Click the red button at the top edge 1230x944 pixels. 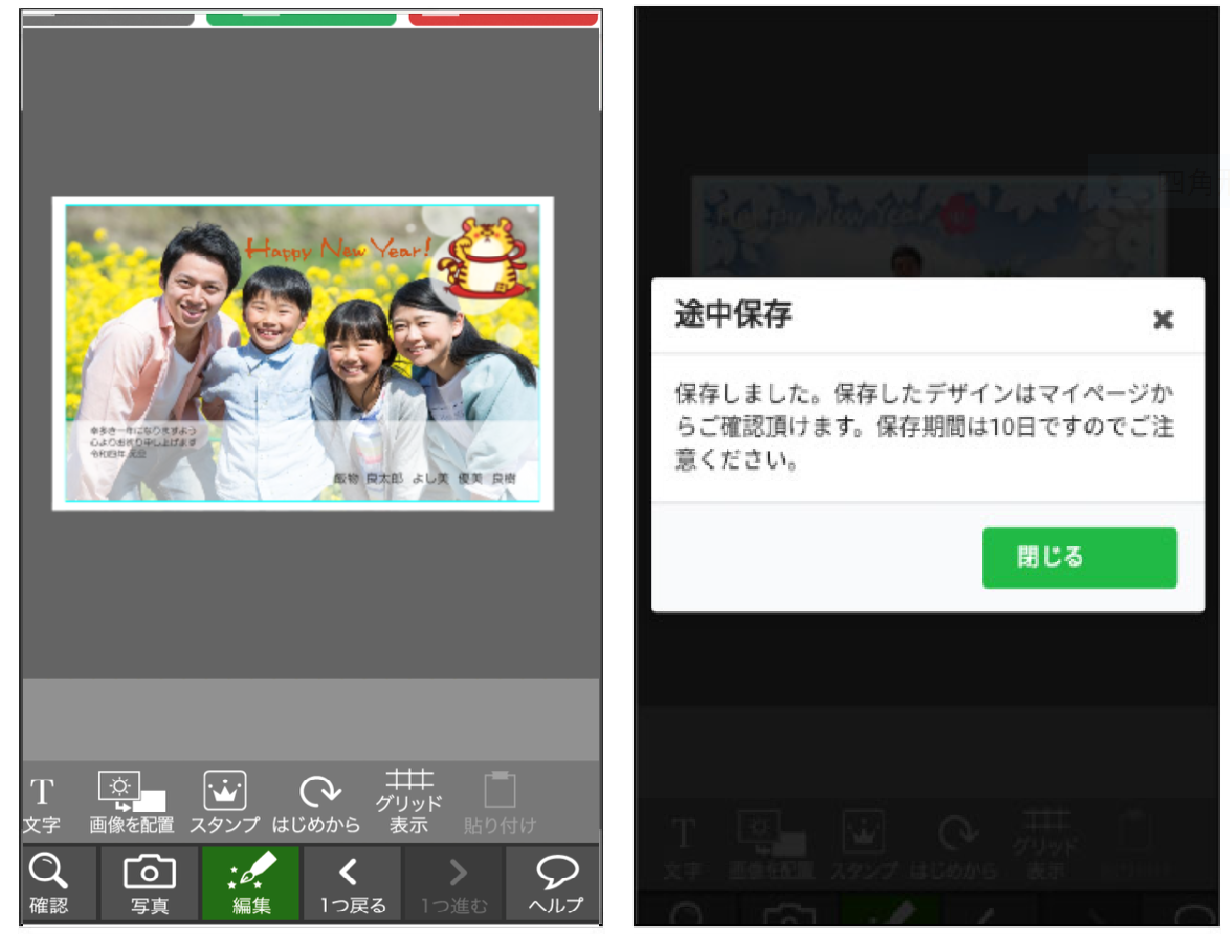click(503, 17)
